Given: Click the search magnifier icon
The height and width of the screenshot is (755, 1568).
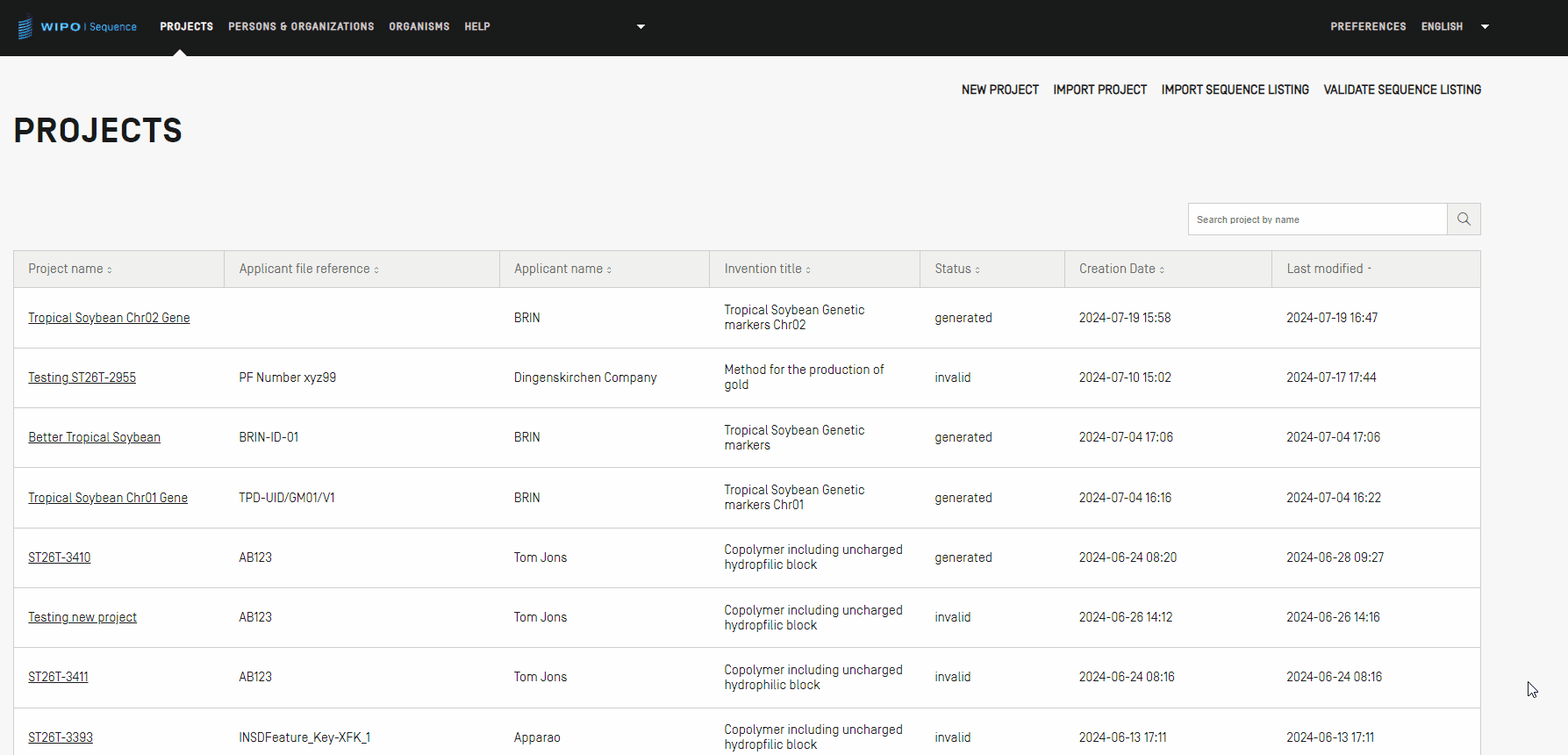Looking at the screenshot, I should (1464, 219).
